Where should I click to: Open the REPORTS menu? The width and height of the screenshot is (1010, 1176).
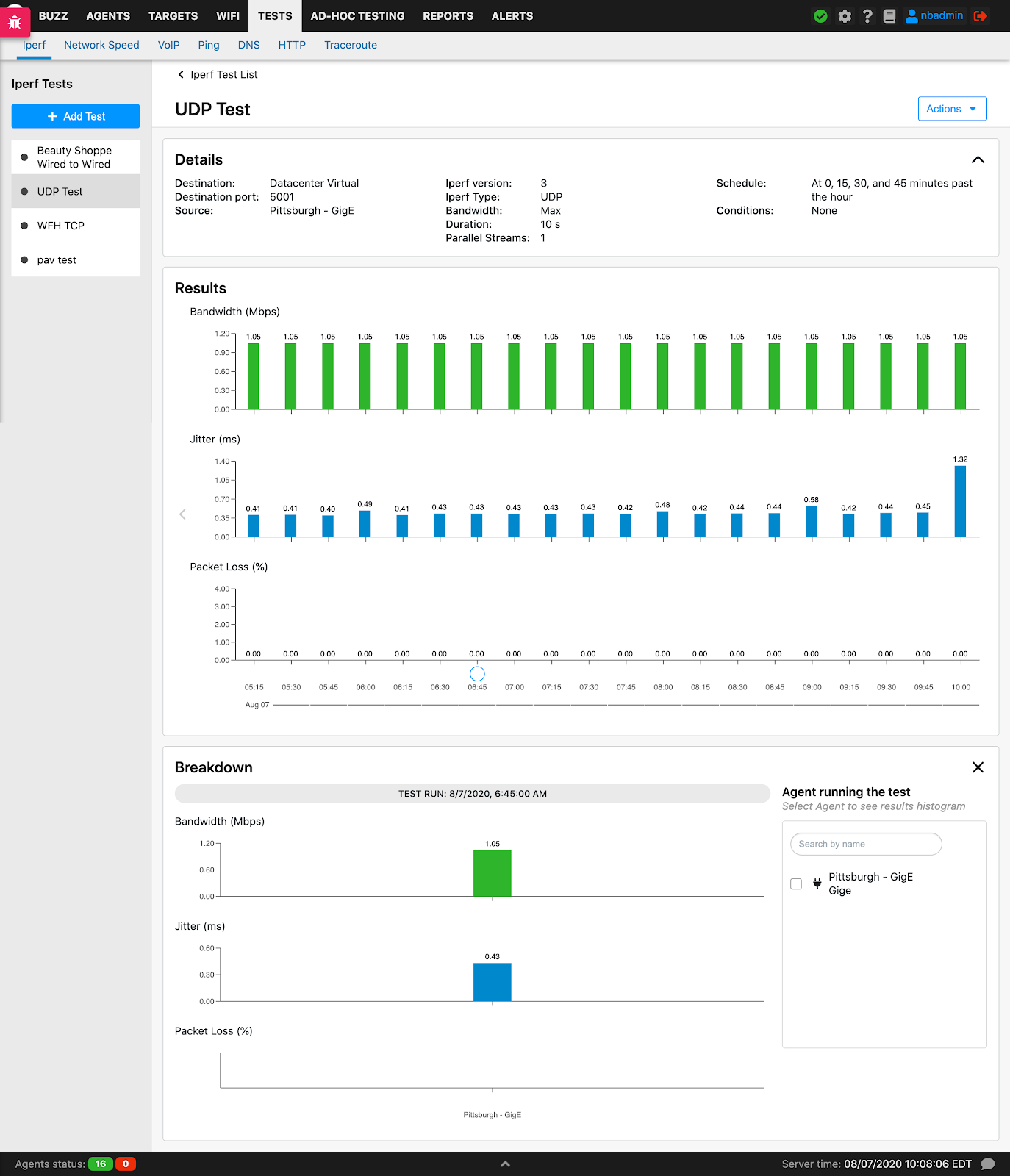448,16
